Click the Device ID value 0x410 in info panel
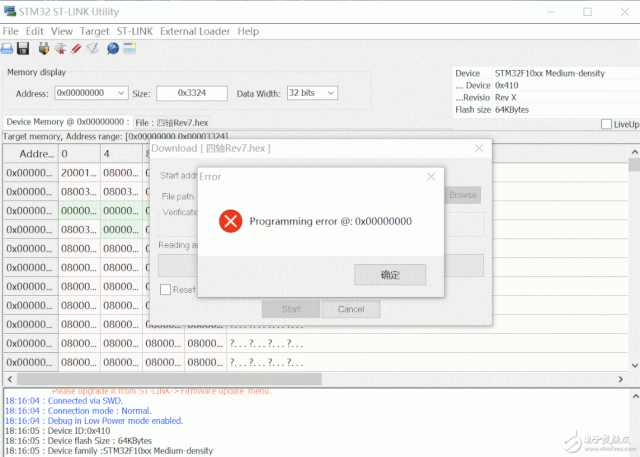640x457 pixels. 506,85
